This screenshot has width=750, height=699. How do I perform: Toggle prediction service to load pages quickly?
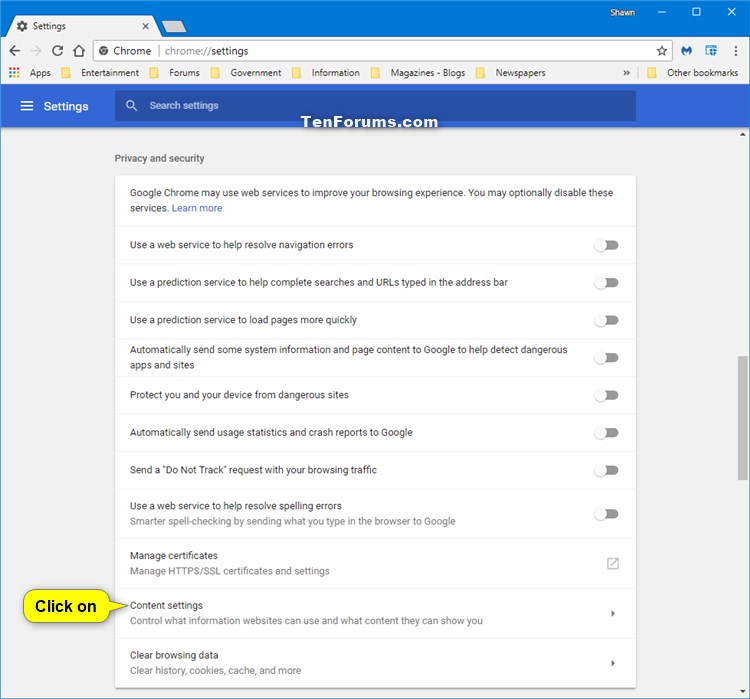[x=607, y=320]
